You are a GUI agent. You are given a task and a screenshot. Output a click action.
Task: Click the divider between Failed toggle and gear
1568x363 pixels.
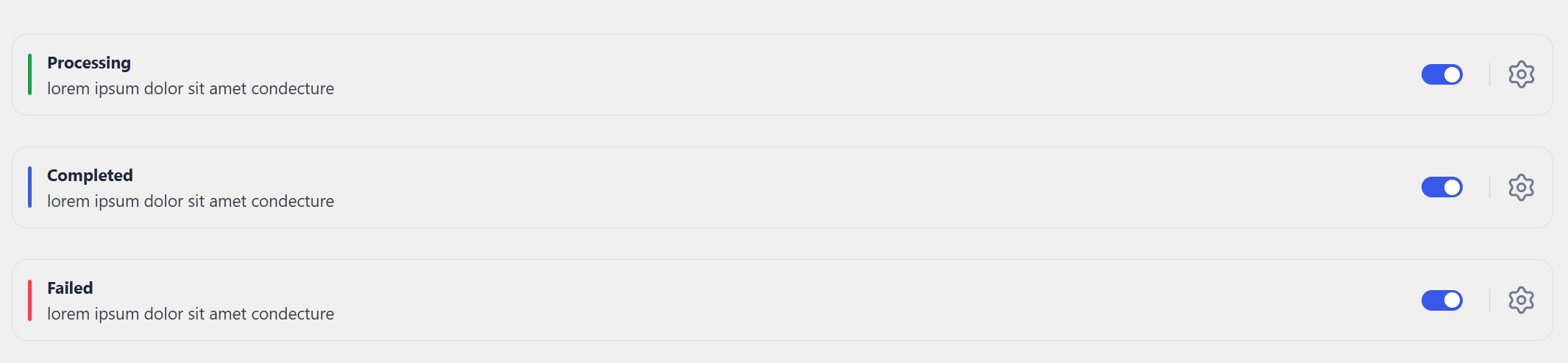(1489, 300)
